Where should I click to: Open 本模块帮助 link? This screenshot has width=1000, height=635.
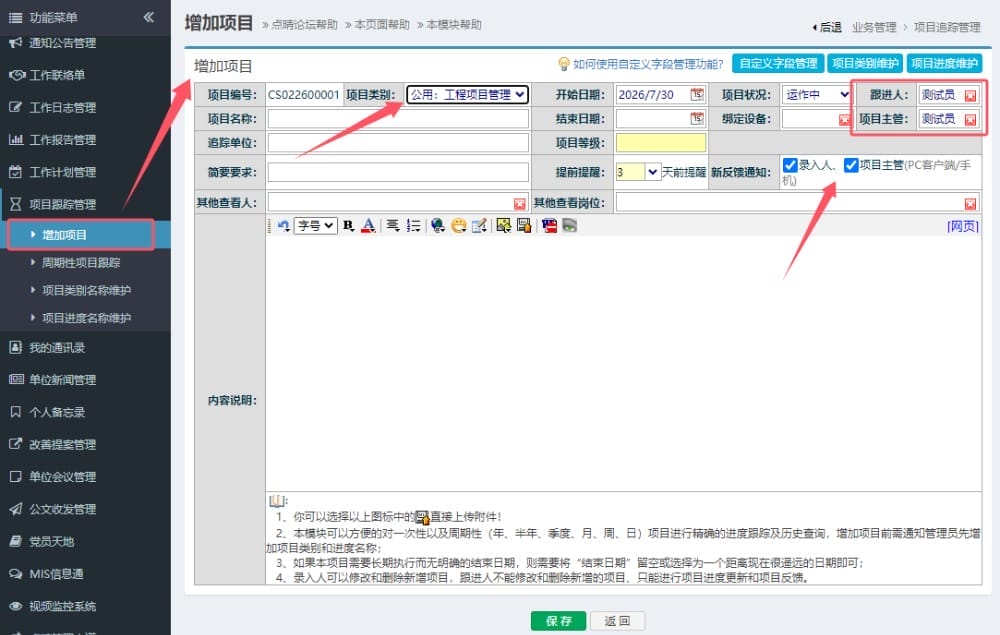tap(453, 24)
